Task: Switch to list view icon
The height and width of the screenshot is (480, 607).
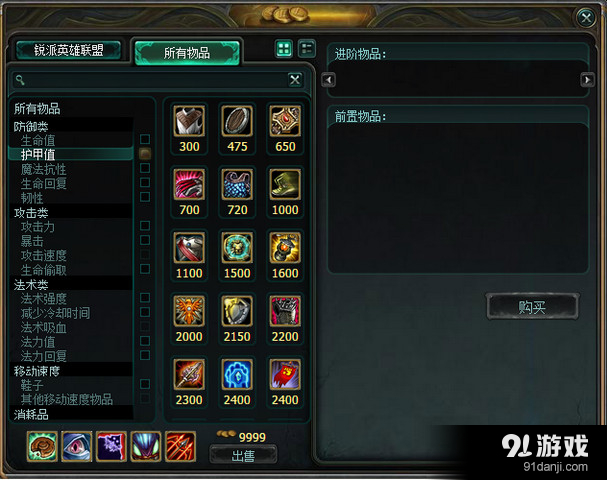Action: [x=307, y=49]
